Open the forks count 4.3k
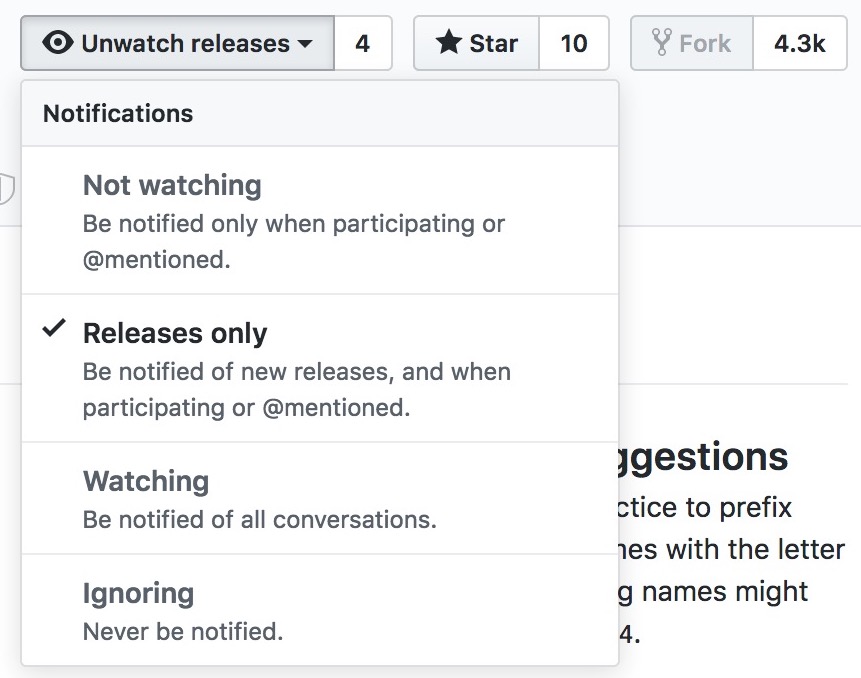The height and width of the screenshot is (678, 861). pos(800,43)
